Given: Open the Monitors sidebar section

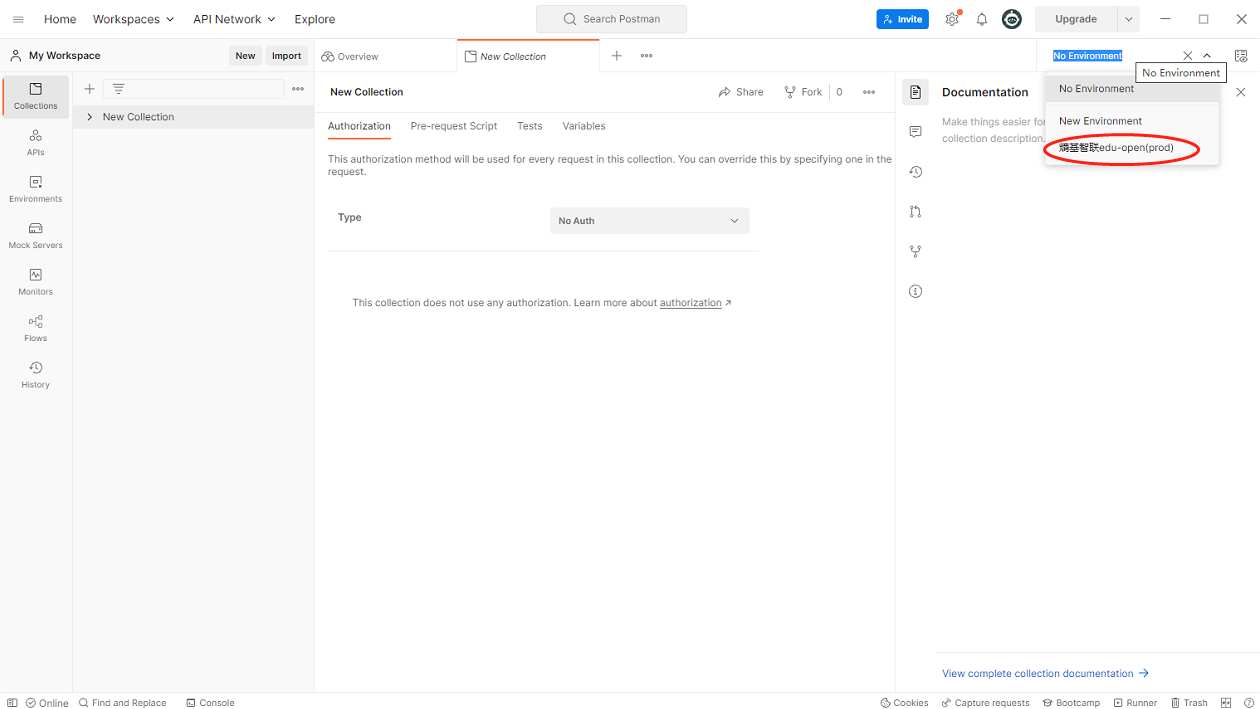Looking at the screenshot, I should pyautogui.click(x=36, y=282).
